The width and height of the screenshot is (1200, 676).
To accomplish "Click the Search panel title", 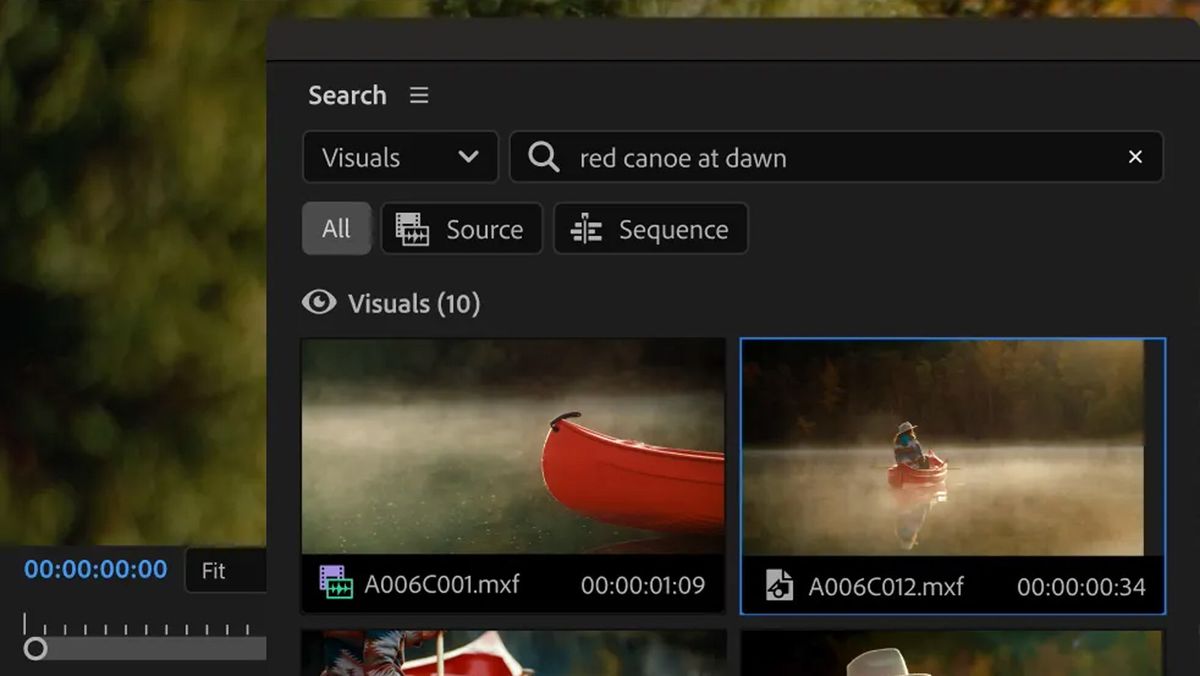I will click(347, 95).
